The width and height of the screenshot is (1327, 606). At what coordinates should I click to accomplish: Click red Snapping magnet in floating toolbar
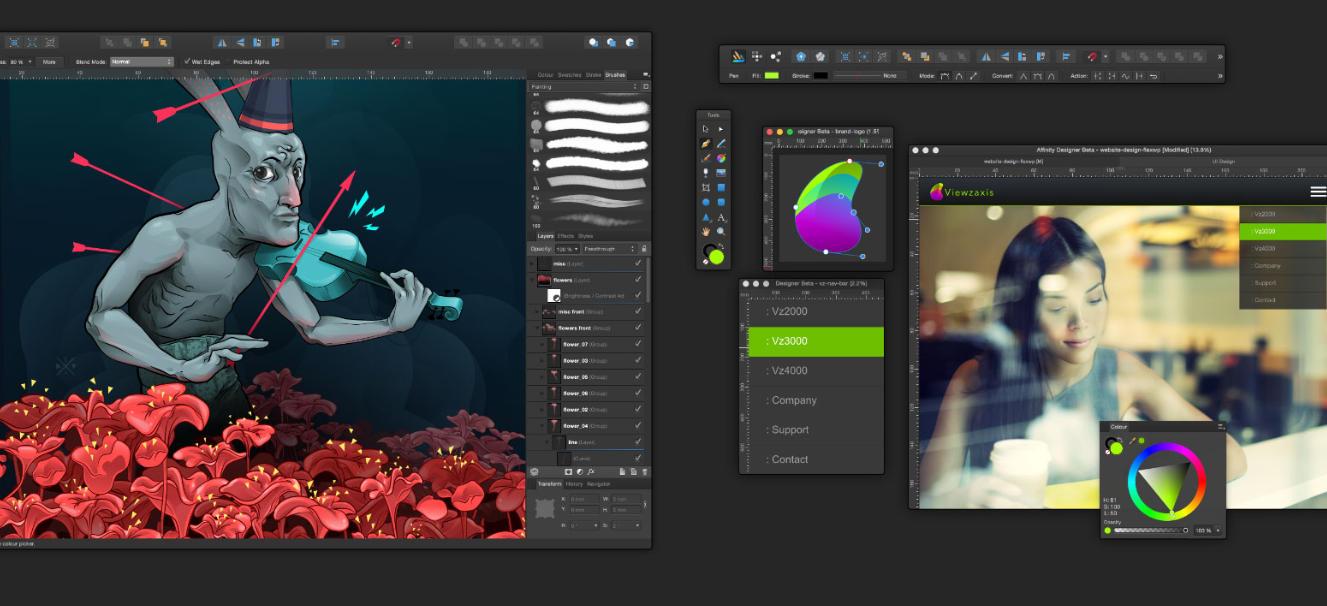pyautogui.click(x=1091, y=56)
